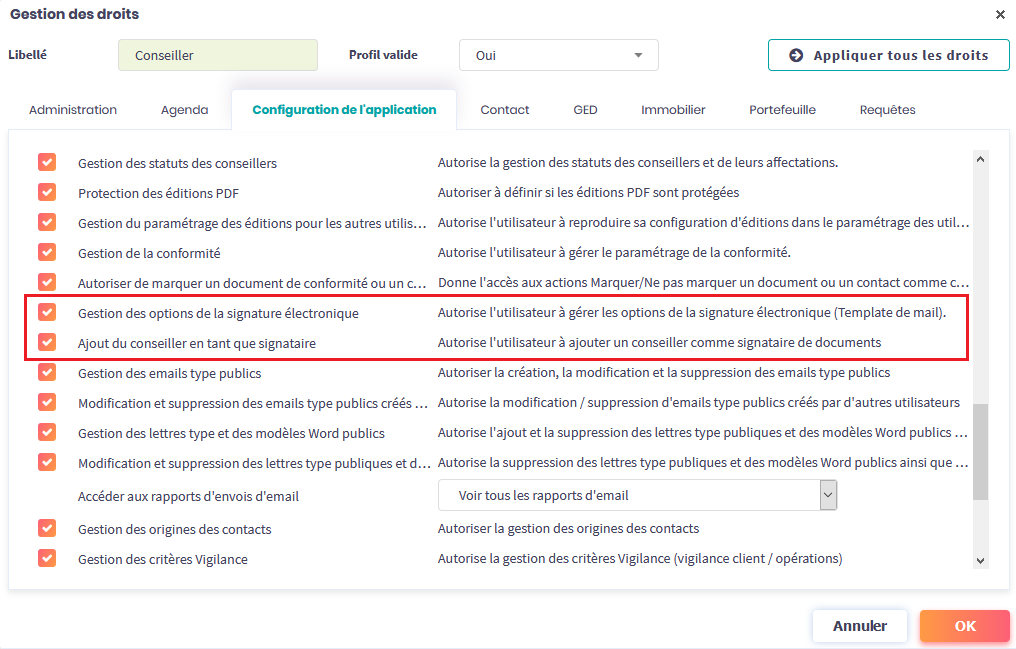Toggle Gestion des options de la signature électronique
The width and height of the screenshot is (1016, 649).
pyautogui.click(x=47, y=312)
